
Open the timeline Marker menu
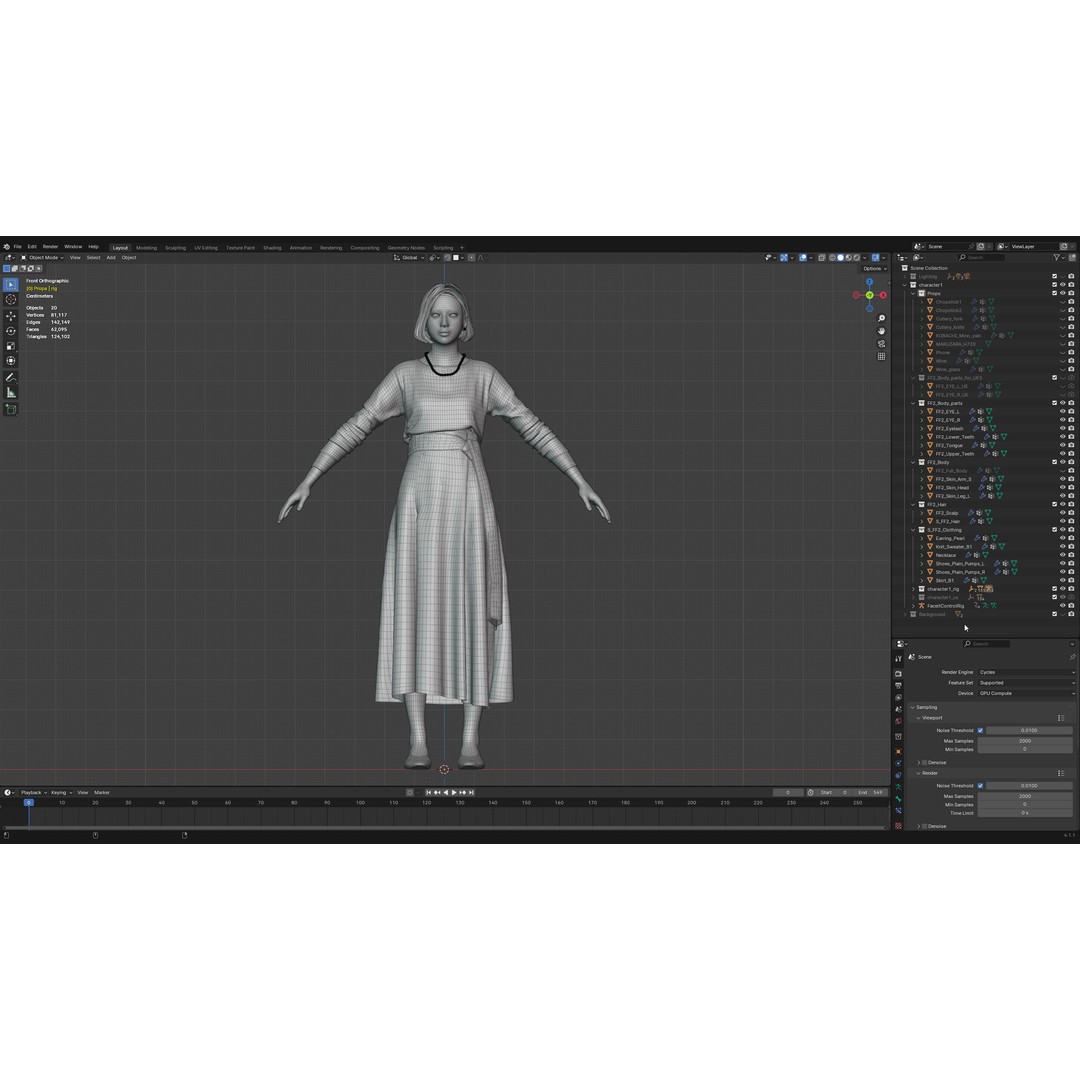coord(102,793)
